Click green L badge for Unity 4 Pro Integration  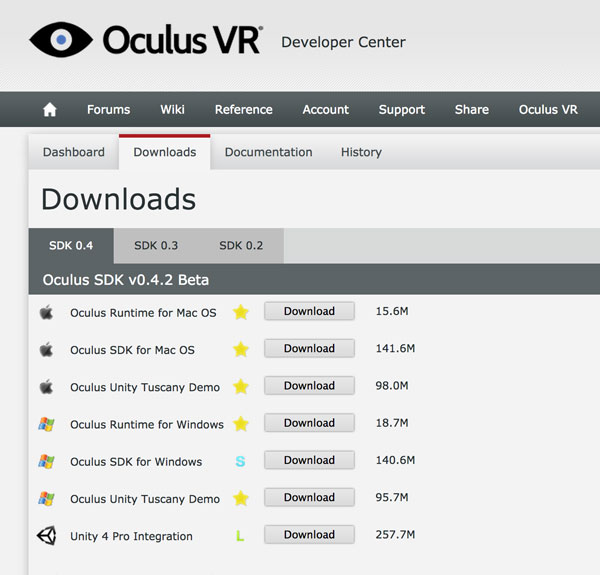tap(240, 536)
